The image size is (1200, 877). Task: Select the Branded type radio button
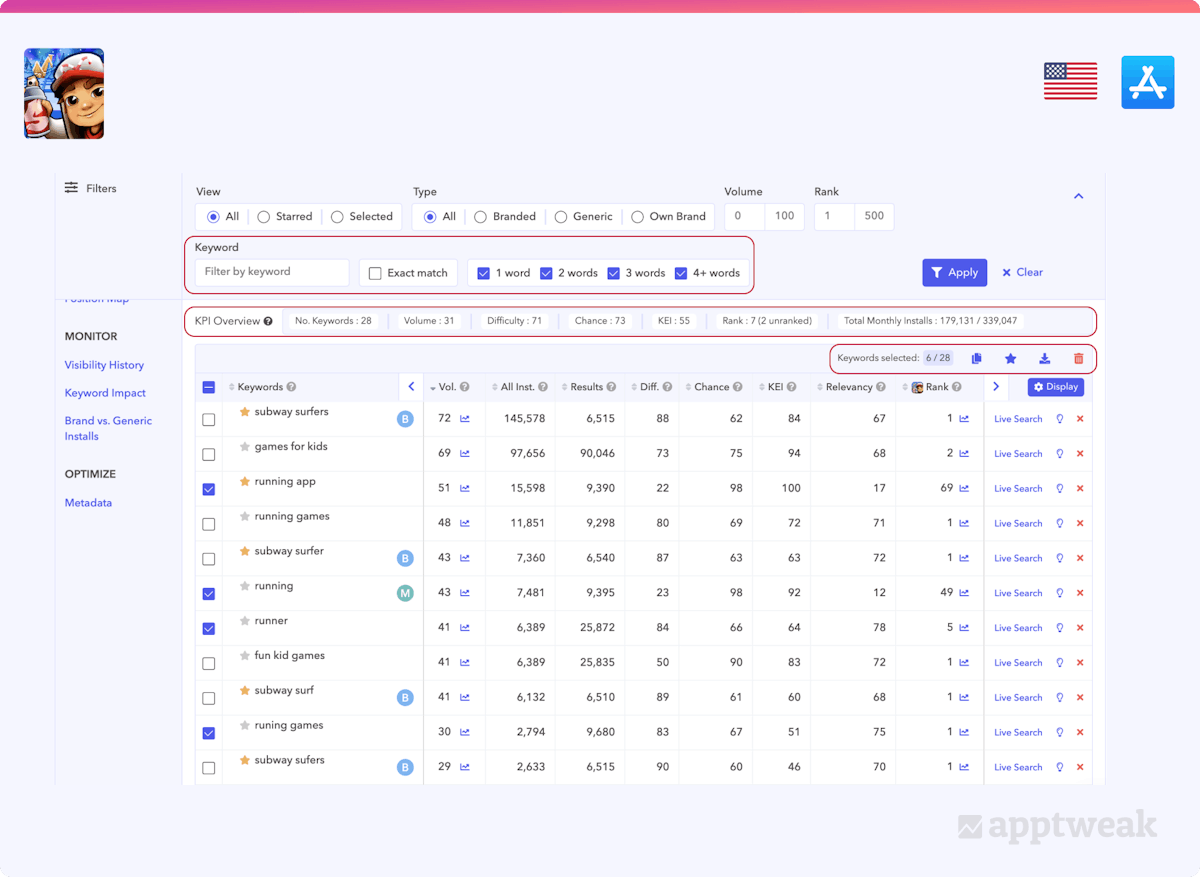pyautogui.click(x=481, y=217)
